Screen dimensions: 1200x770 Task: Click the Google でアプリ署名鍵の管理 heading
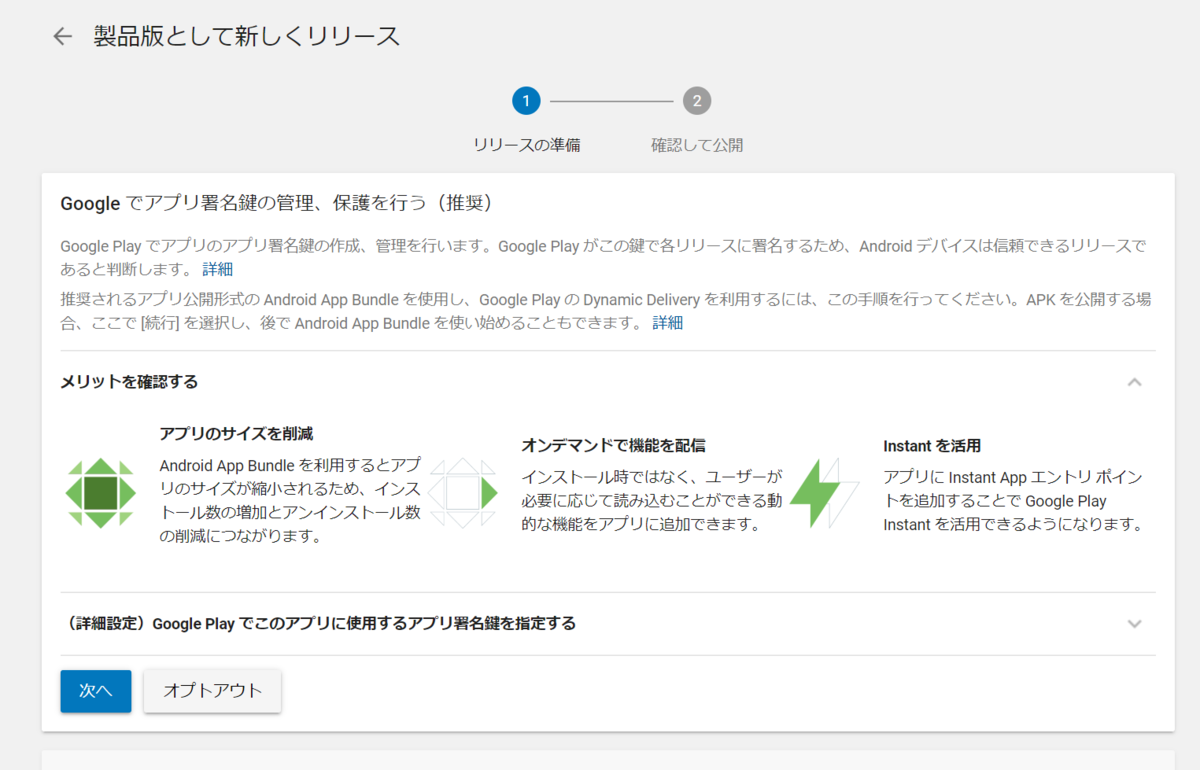(x=276, y=204)
